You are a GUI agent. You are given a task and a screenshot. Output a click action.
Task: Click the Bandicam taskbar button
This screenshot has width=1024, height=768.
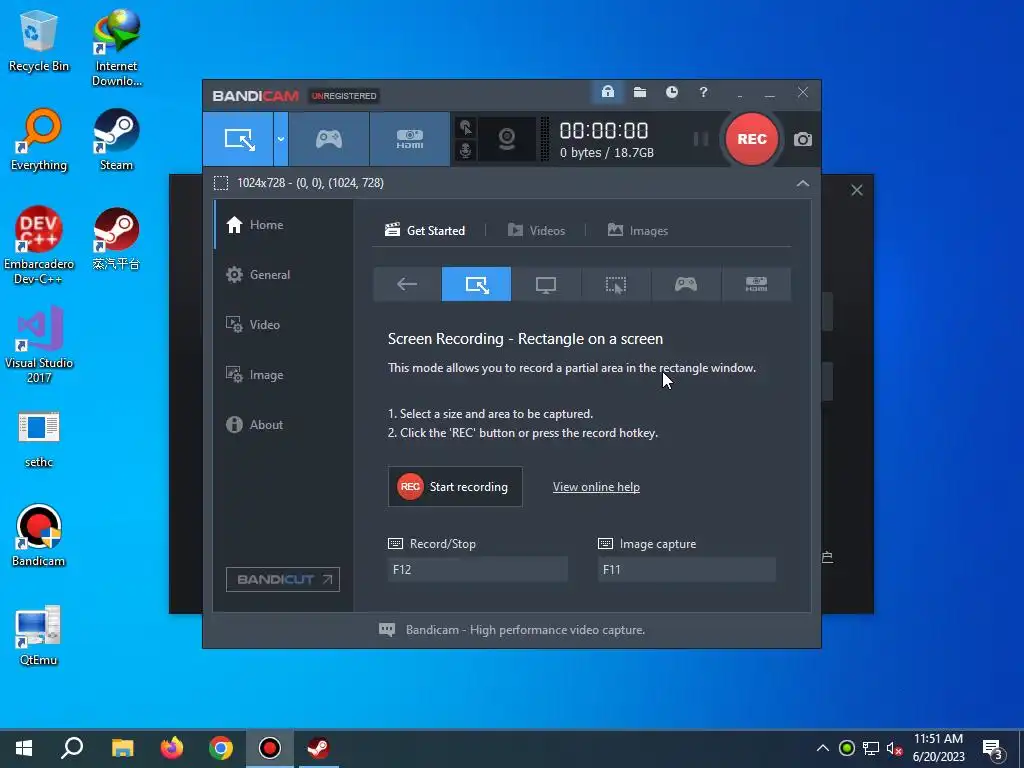tap(270, 748)
